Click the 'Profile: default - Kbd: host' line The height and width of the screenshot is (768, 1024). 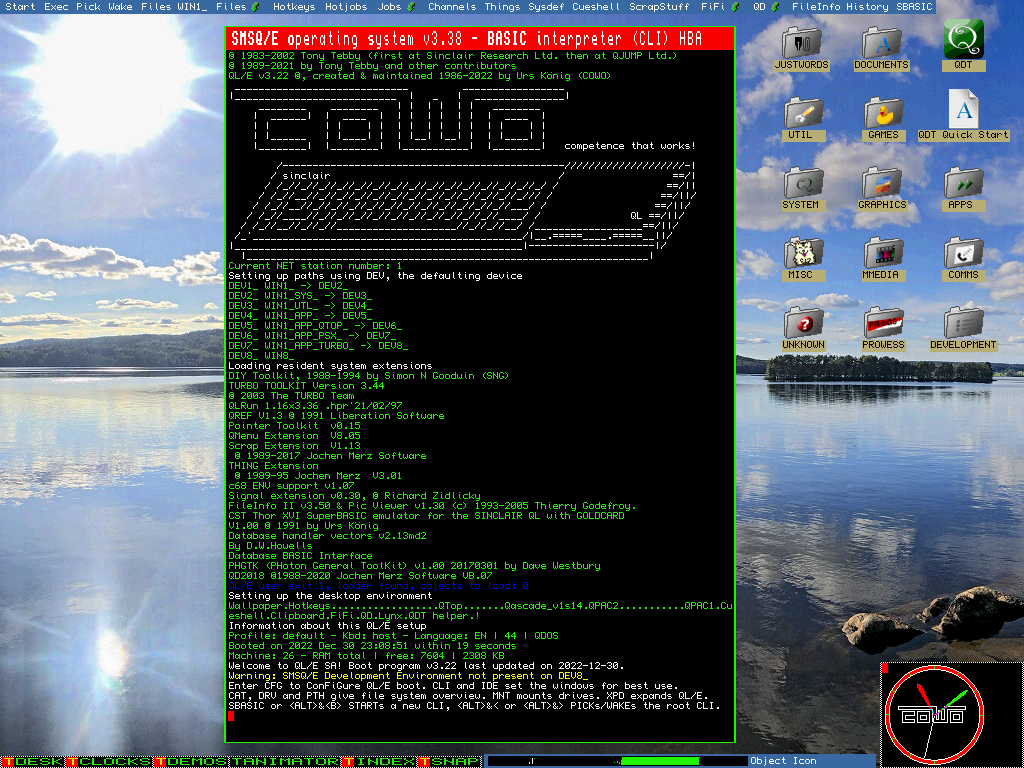(393, 636)
